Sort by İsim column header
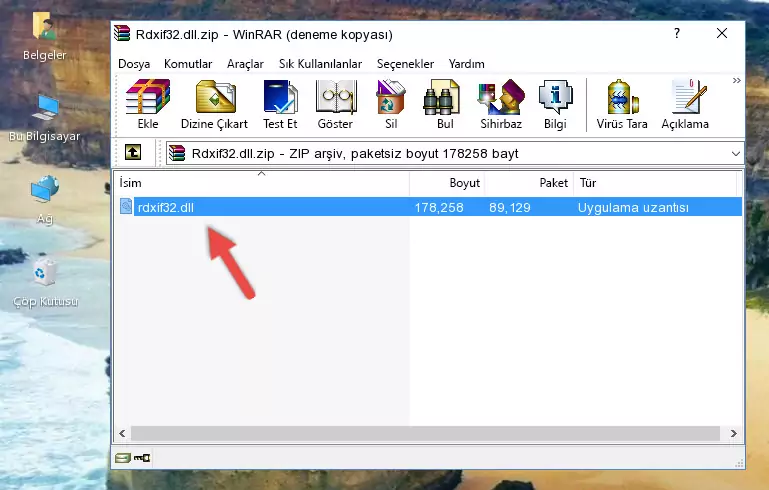 [x=262, y=183]
